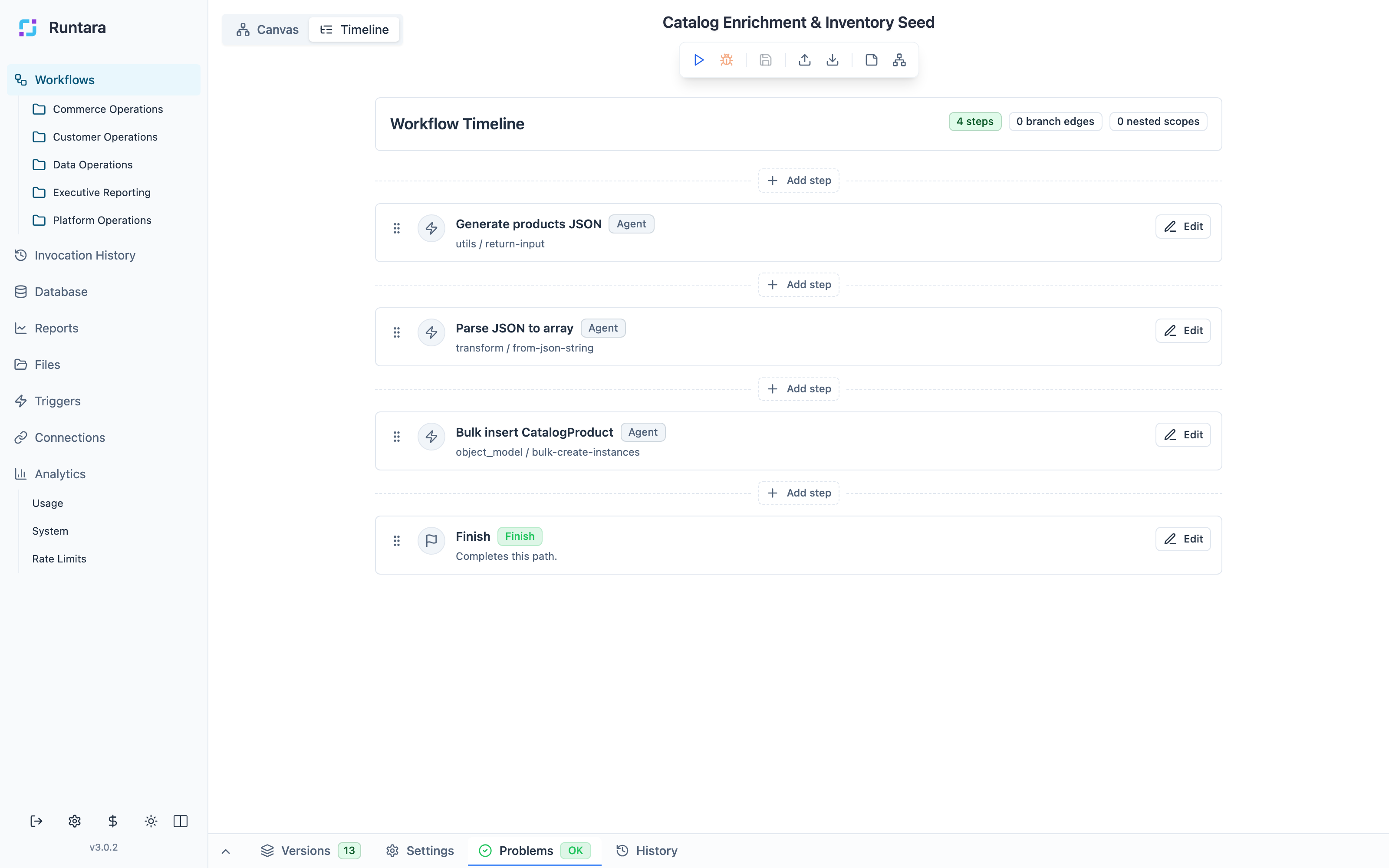Open Executive Reporting folder

click(x=102, y=192)
